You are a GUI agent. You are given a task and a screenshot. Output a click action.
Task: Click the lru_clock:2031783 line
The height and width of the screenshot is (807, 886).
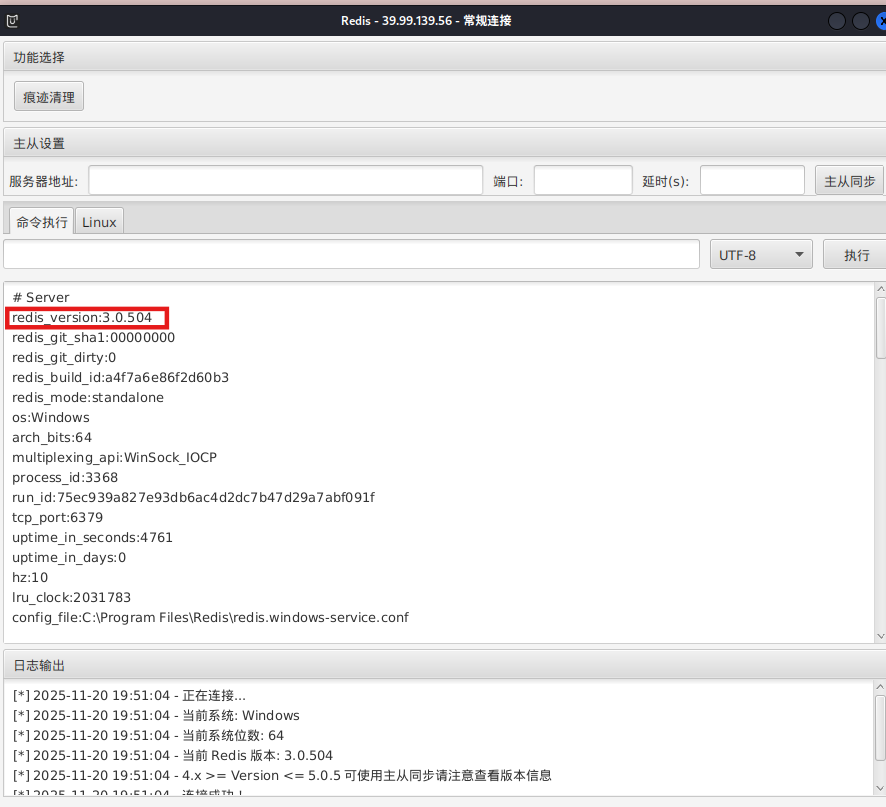pyautogui.click(x=71, y=597)
